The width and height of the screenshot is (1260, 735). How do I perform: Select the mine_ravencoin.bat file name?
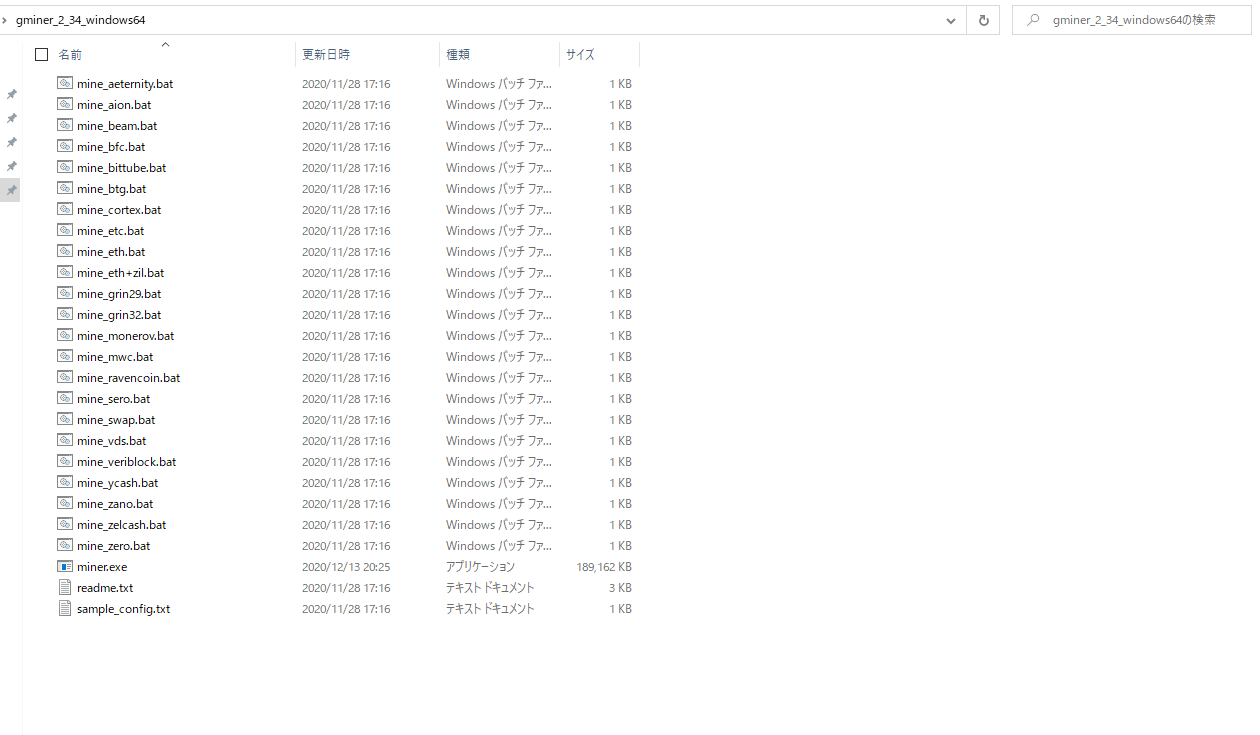[128, 378]
